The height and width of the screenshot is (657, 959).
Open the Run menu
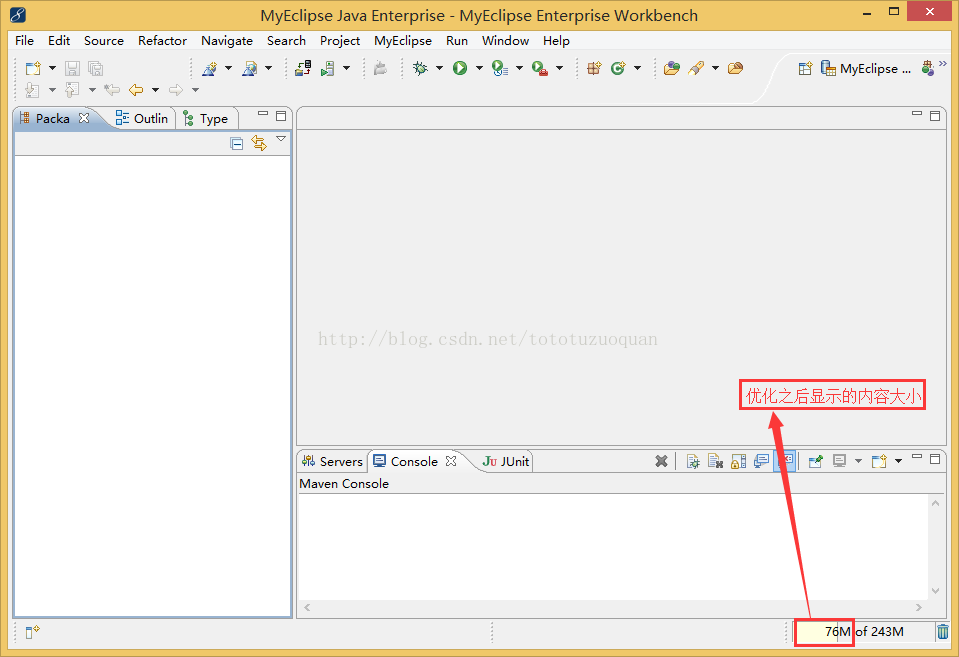point(456,40)
